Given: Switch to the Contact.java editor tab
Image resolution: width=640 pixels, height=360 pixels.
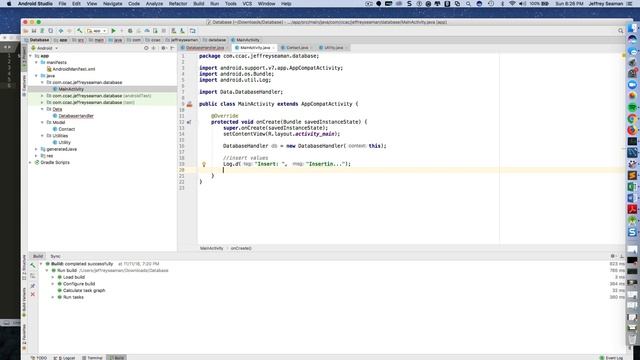Looking at the screenshot, I should point(297,48).
